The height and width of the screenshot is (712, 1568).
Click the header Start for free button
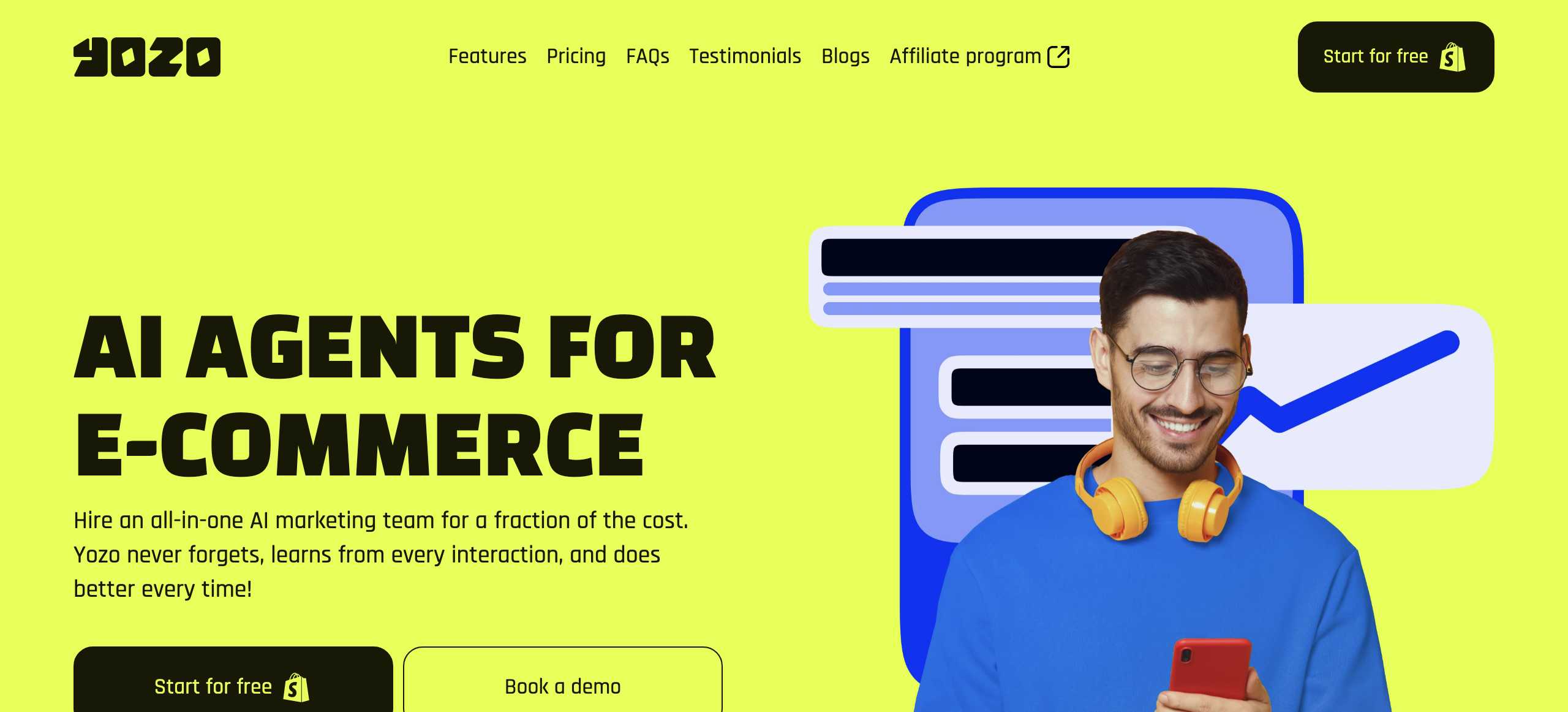pyautogui.click(x=1396, y=57)
